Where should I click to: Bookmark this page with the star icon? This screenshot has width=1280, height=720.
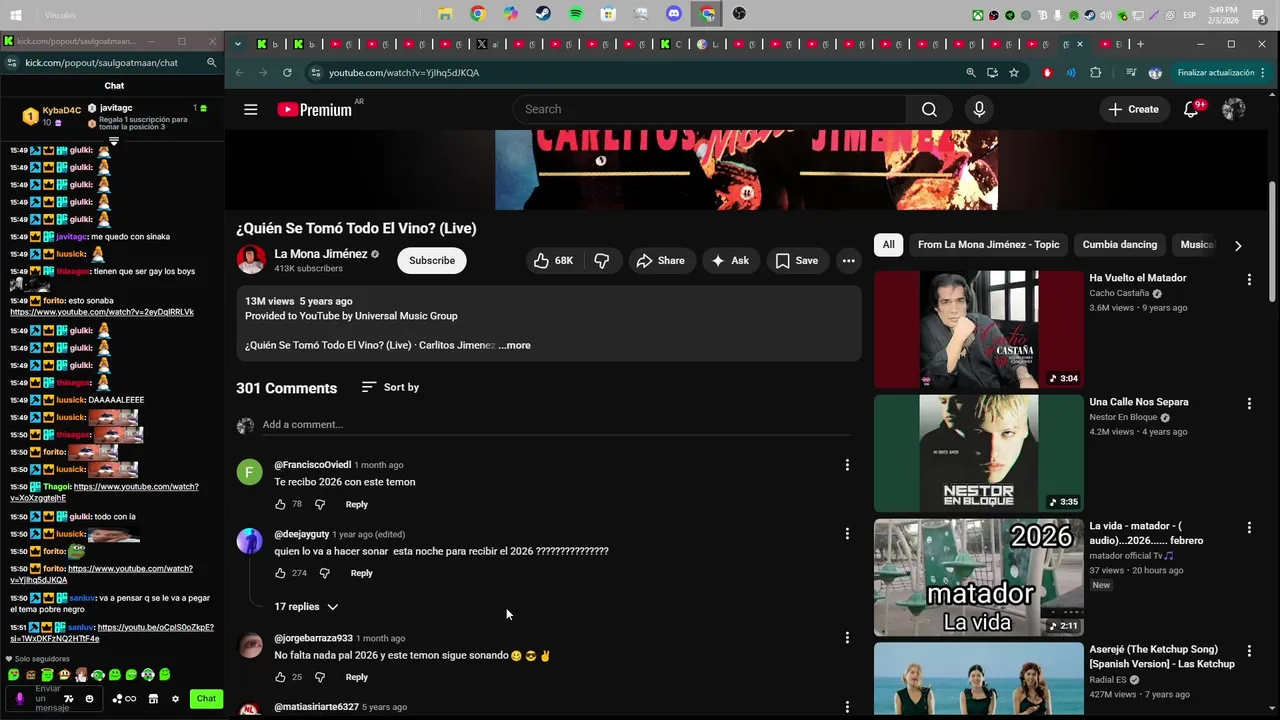click(1014, 73)
